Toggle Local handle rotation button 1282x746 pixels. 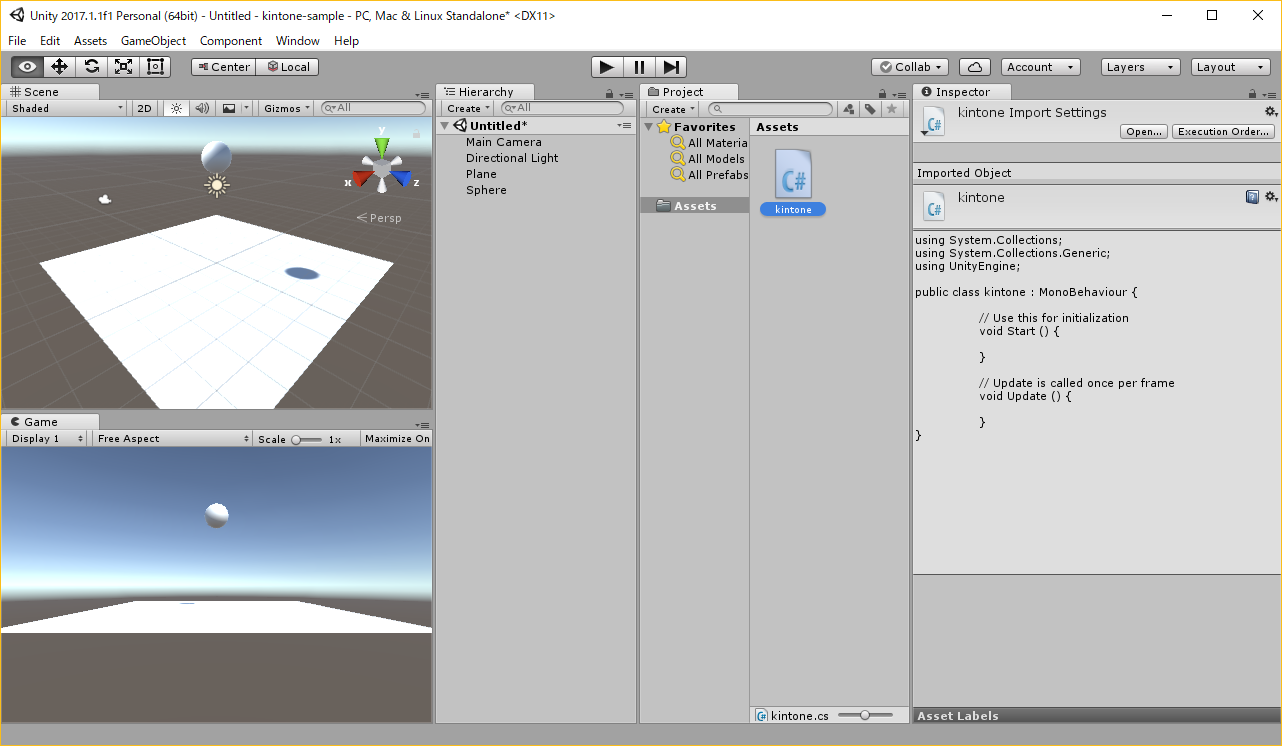288,67
